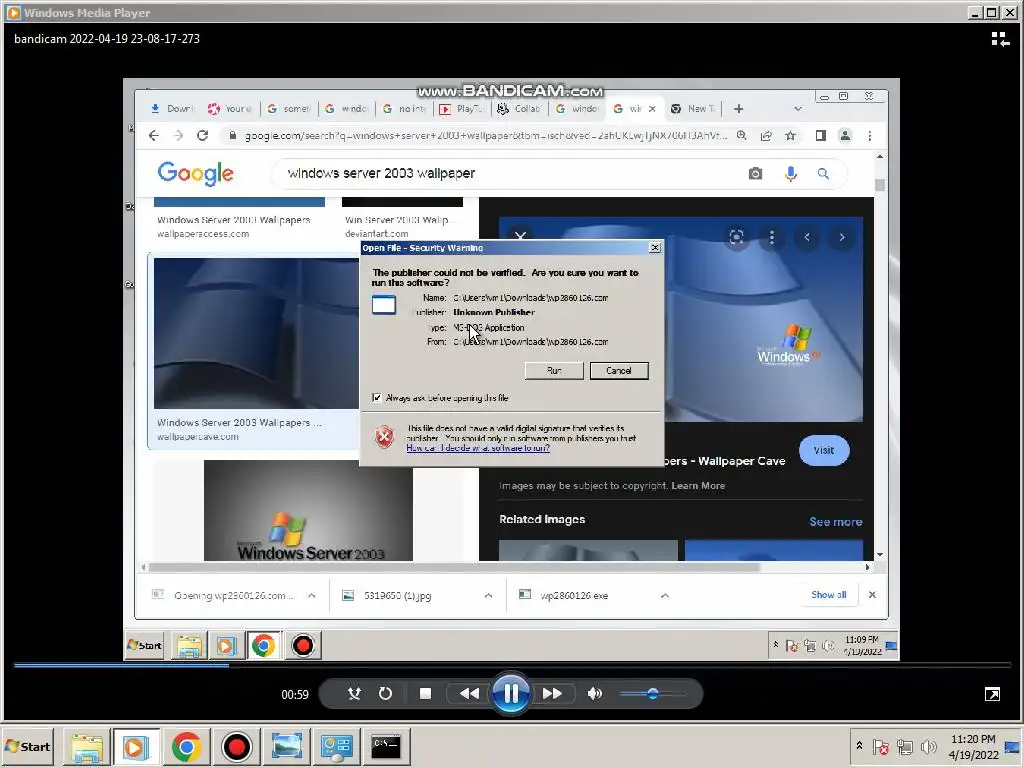
Task: Adjust the Media Player volume slider
Action: point(652,694)
